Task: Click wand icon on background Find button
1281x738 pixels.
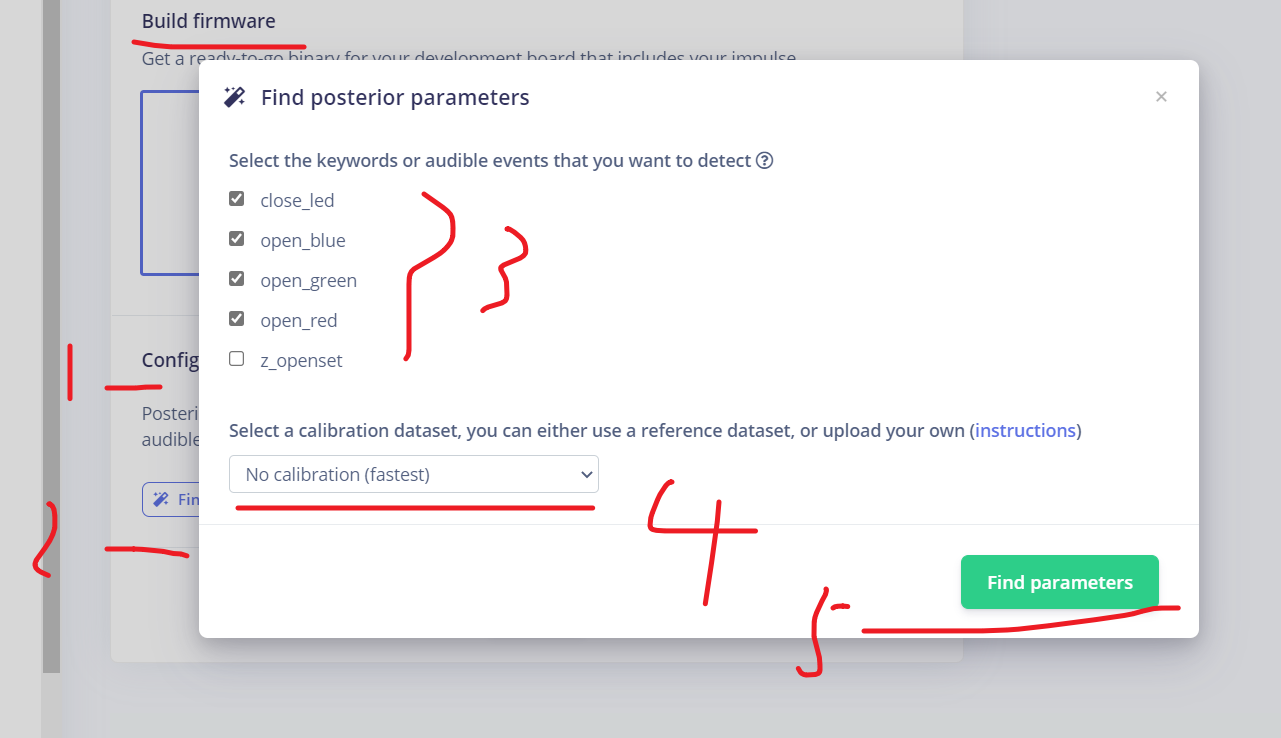Action: [161, 499]
